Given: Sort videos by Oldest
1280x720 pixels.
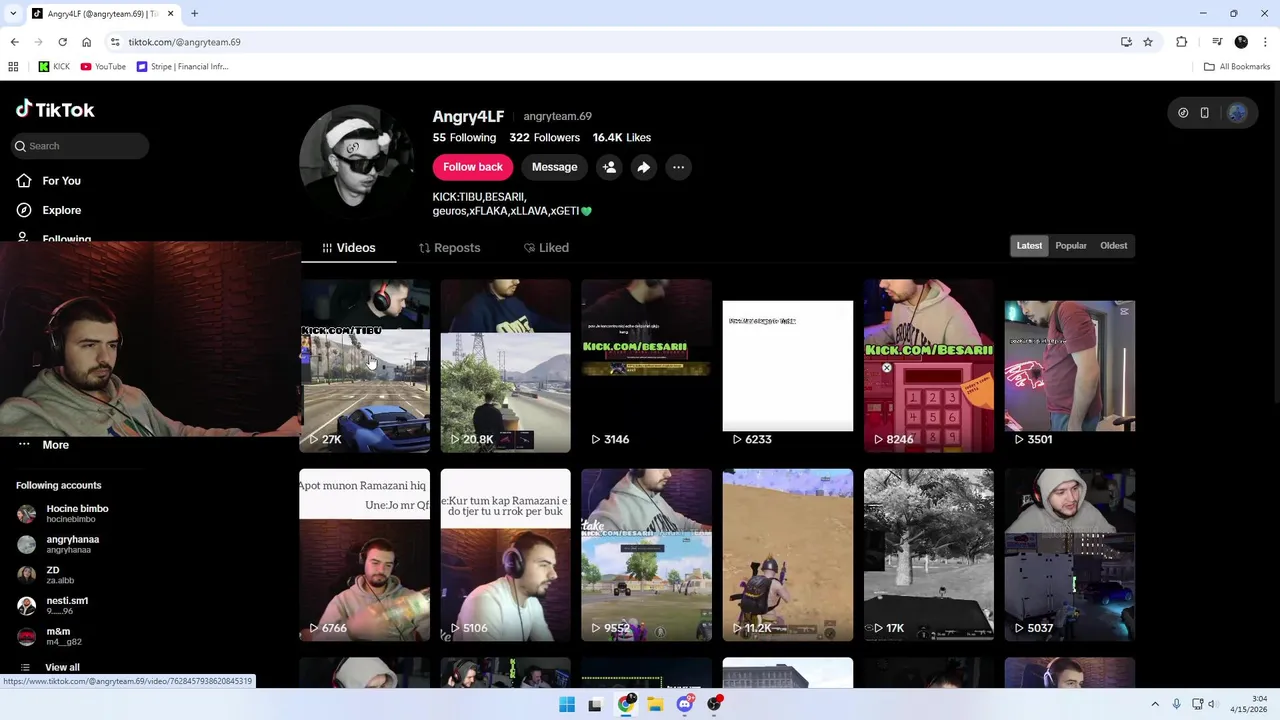Looking at the screenshot, I should coord(1113,246).
